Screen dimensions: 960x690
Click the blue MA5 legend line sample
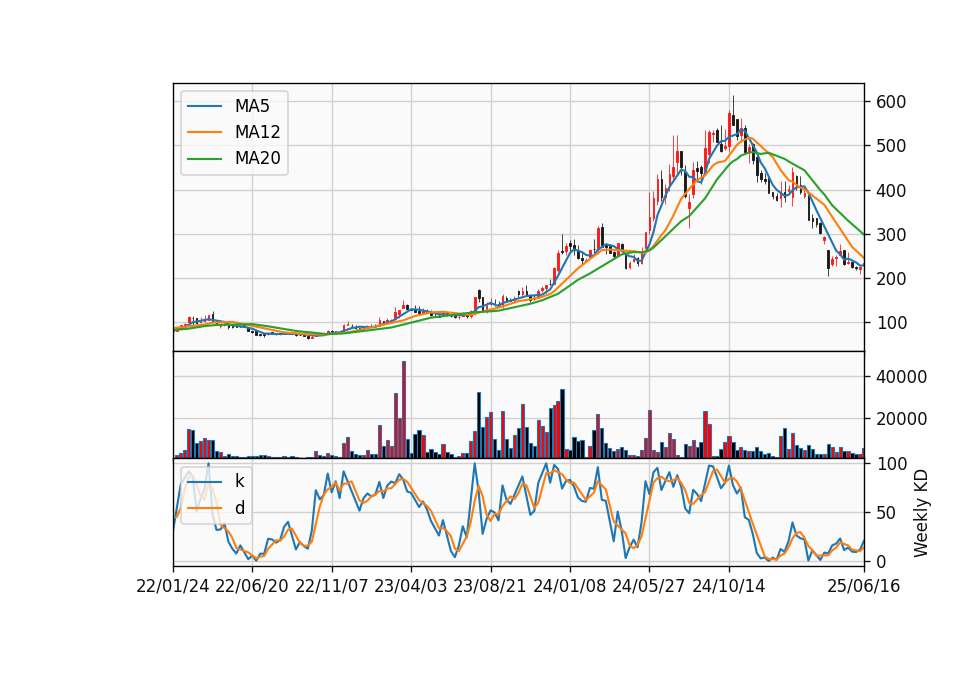[x=204, y=106]
